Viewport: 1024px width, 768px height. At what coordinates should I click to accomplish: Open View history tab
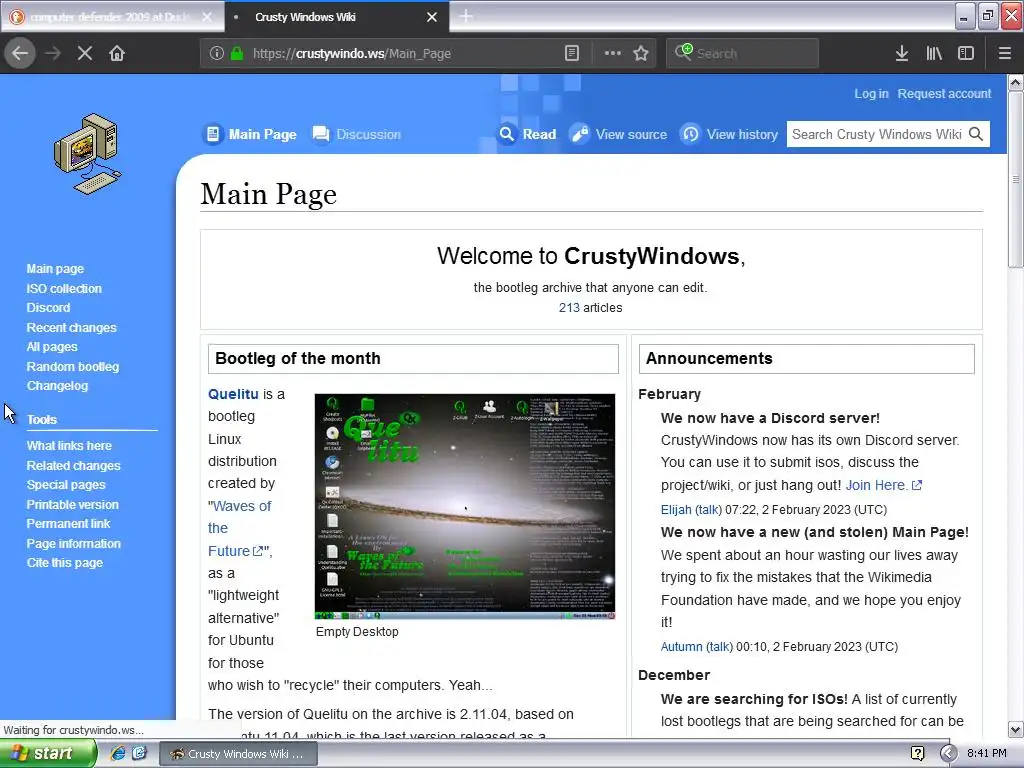[x=730, y=134]
